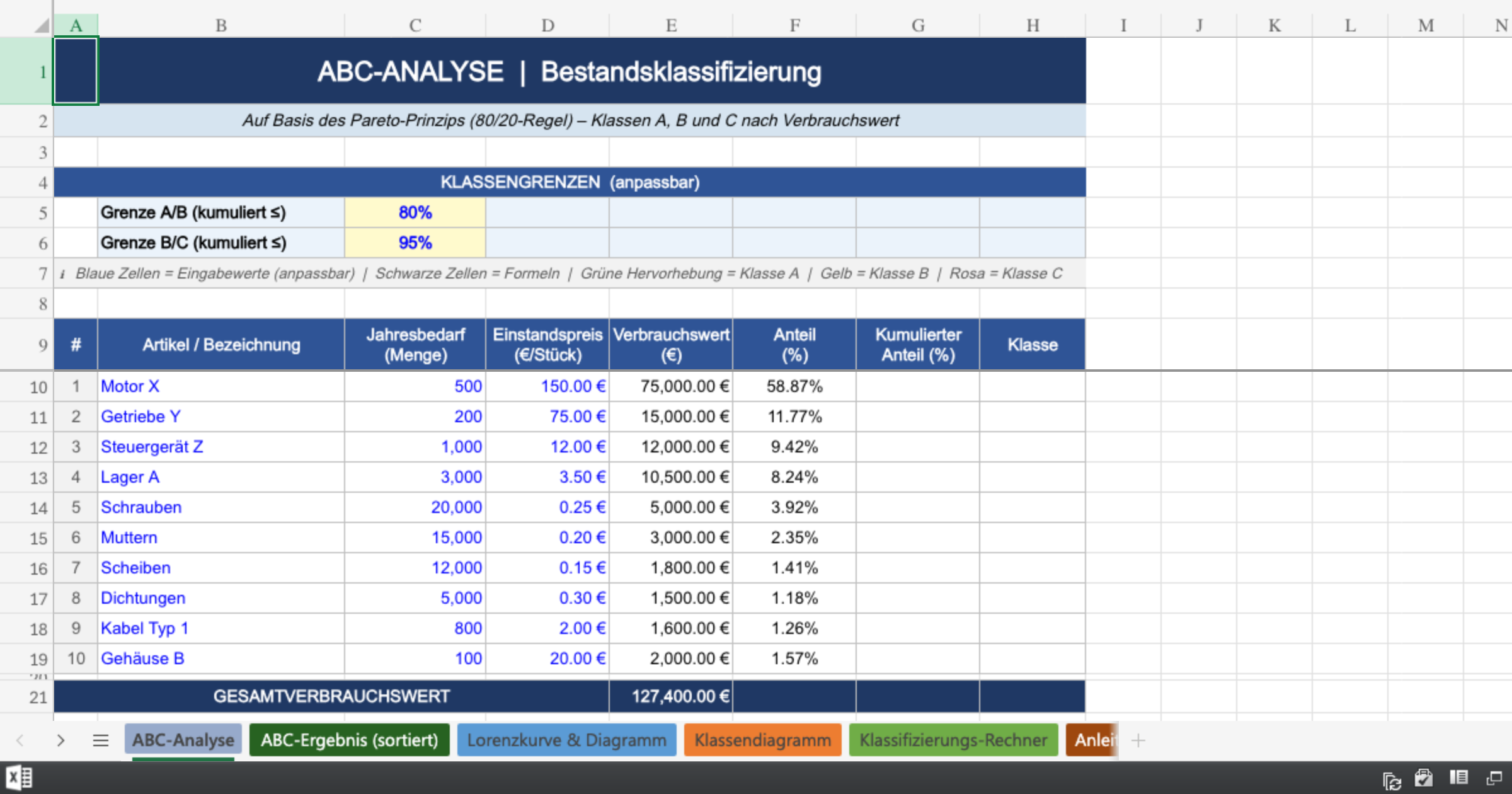This screenshot has height=794, width=1512.
Task: Click the Select All corner triangle
Action: pos(42,25)
